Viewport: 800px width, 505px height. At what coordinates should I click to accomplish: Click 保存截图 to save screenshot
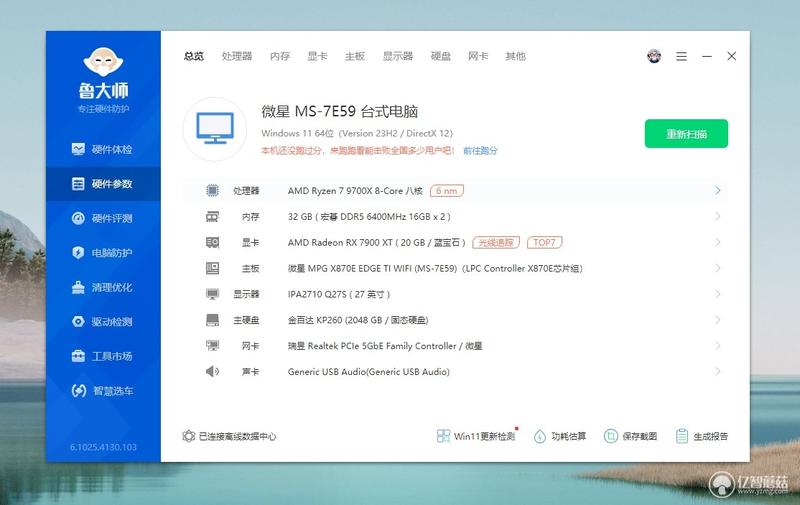(631, 437)
